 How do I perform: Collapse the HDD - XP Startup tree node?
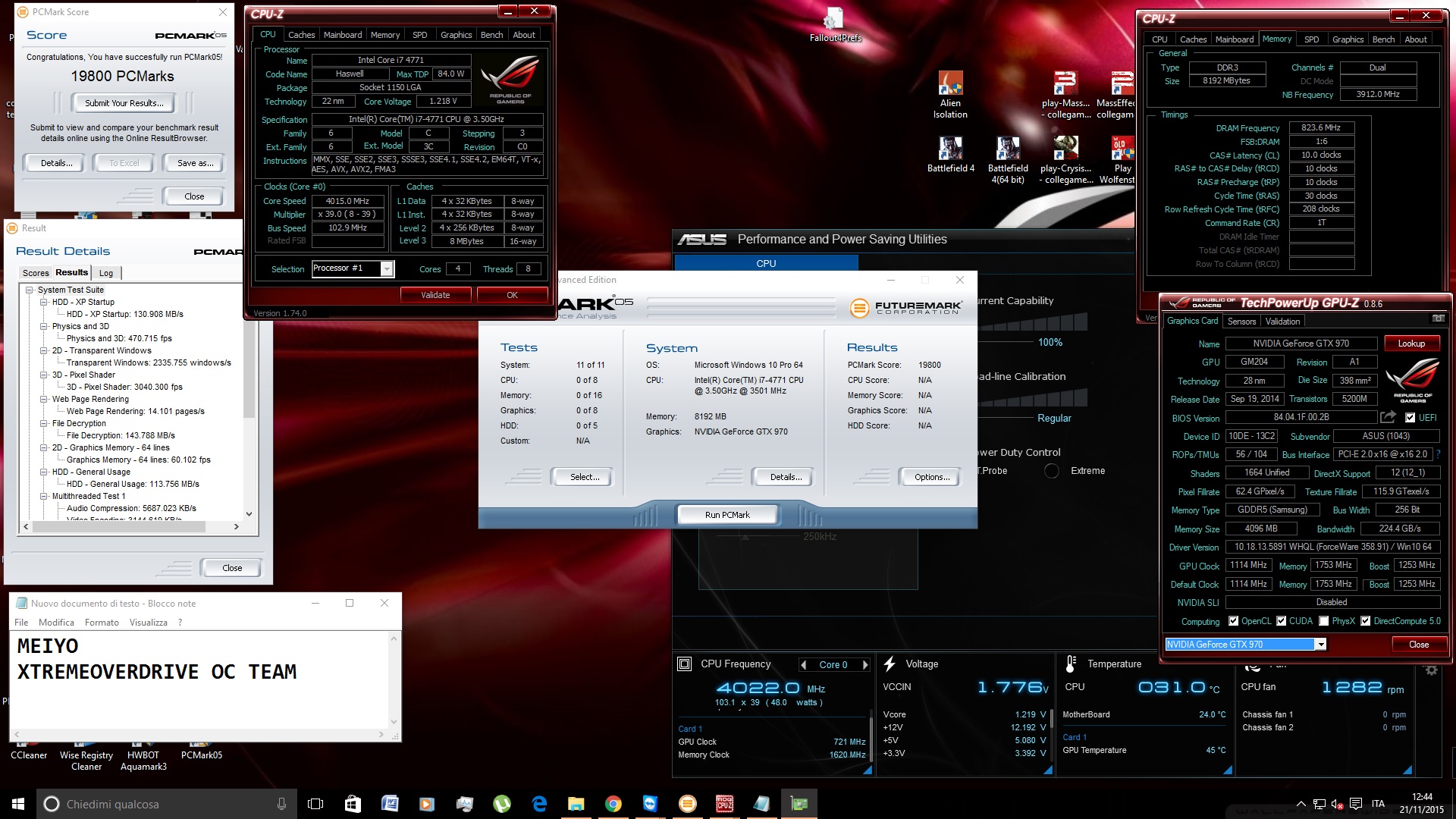coord(44,302)
